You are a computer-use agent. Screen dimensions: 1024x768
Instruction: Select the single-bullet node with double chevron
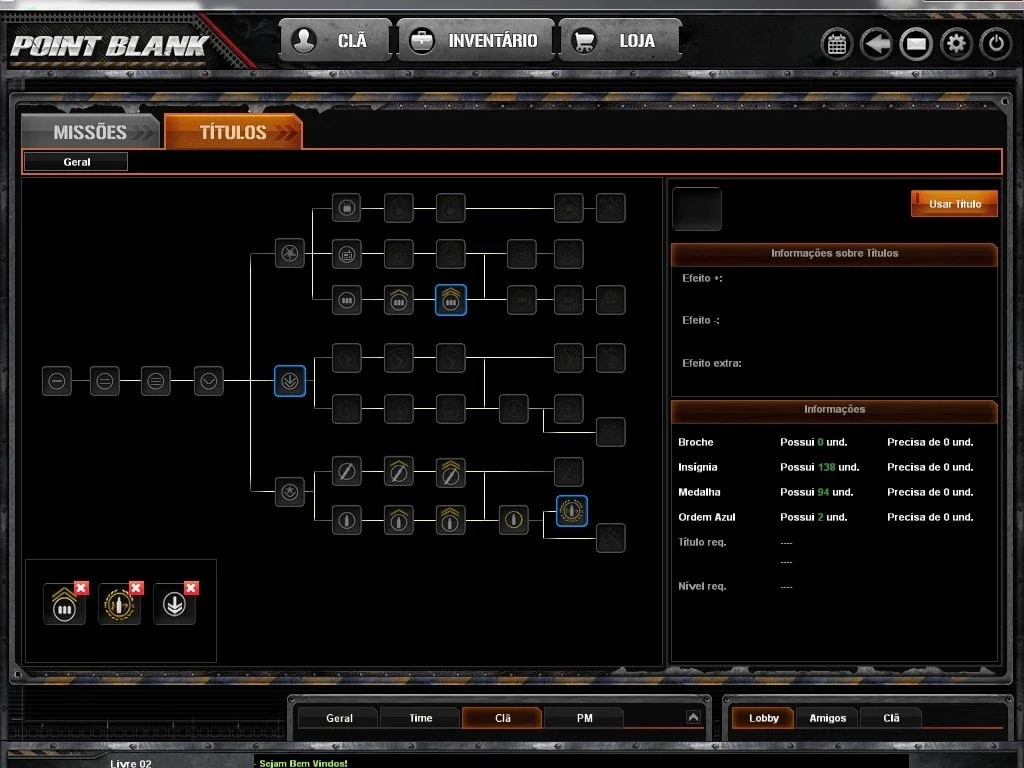click(x=451, y=520)
